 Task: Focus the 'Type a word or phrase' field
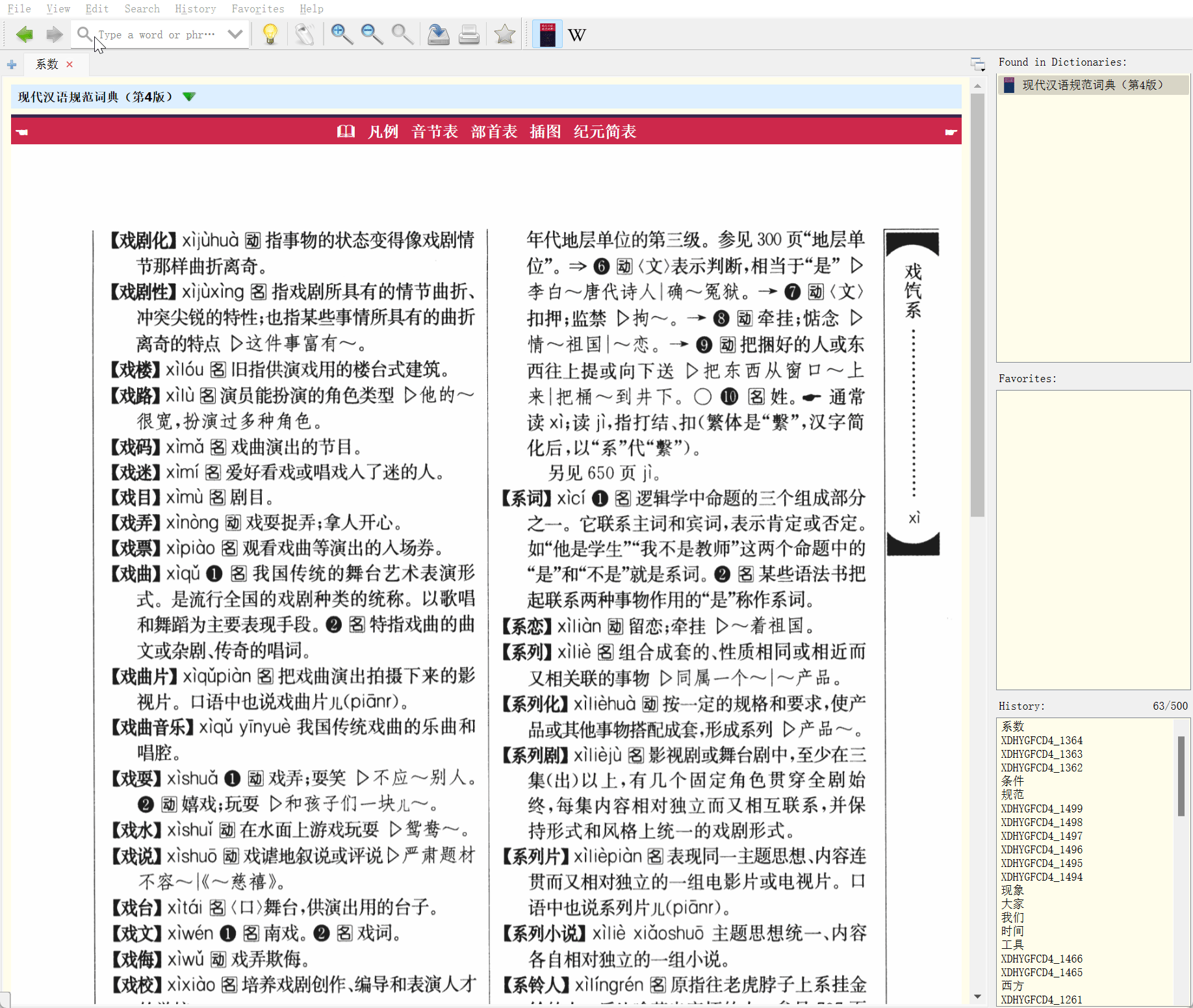click(157, 34)
